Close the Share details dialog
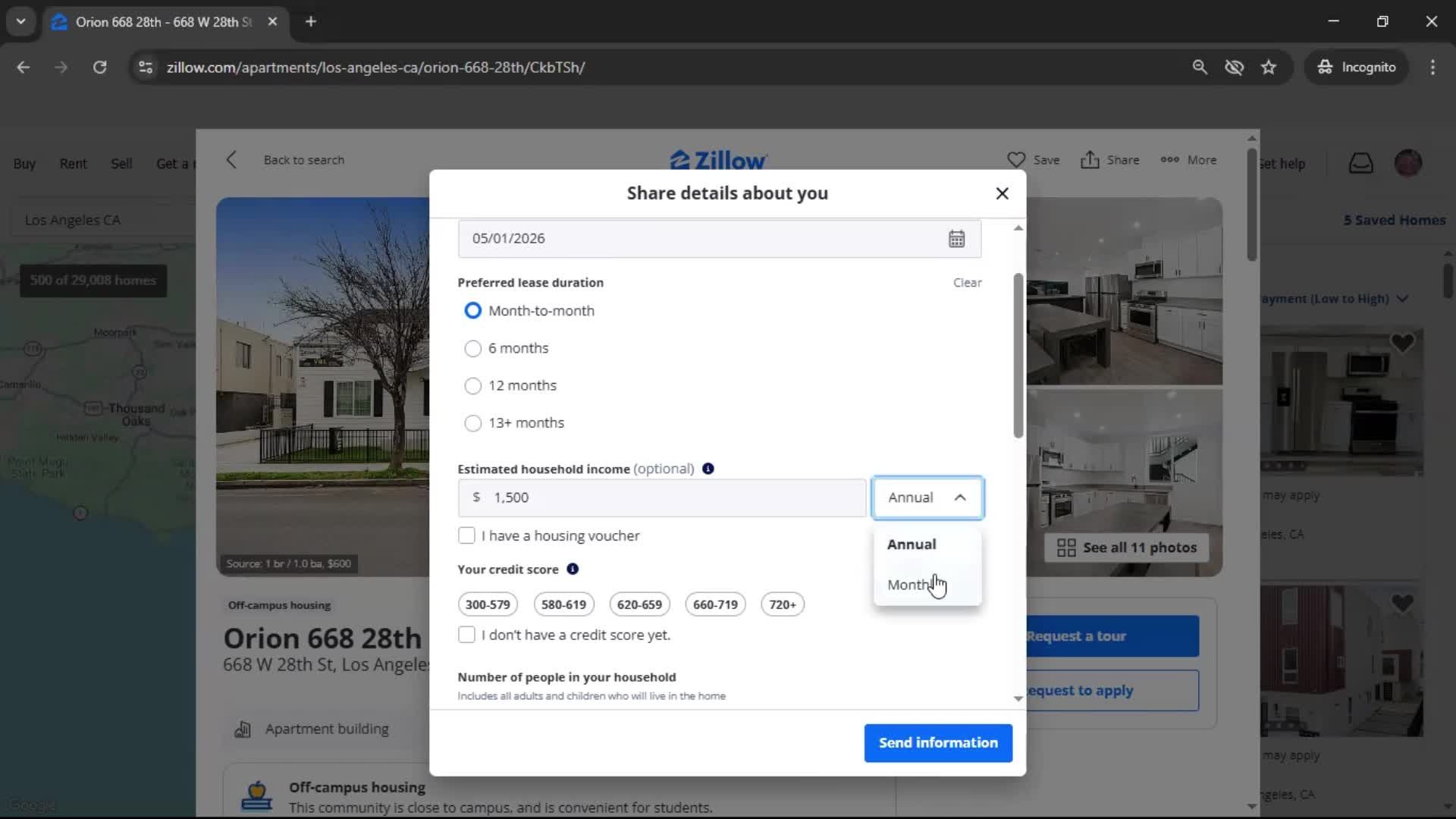This screenshot has width=1456, height=819. click(1002, 193)
